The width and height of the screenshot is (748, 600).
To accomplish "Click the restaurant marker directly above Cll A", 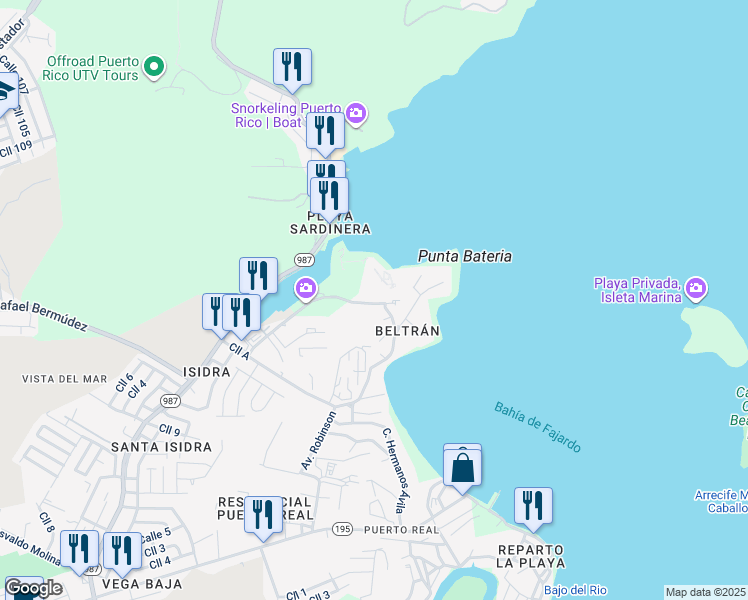I will (x=241, y=312).
